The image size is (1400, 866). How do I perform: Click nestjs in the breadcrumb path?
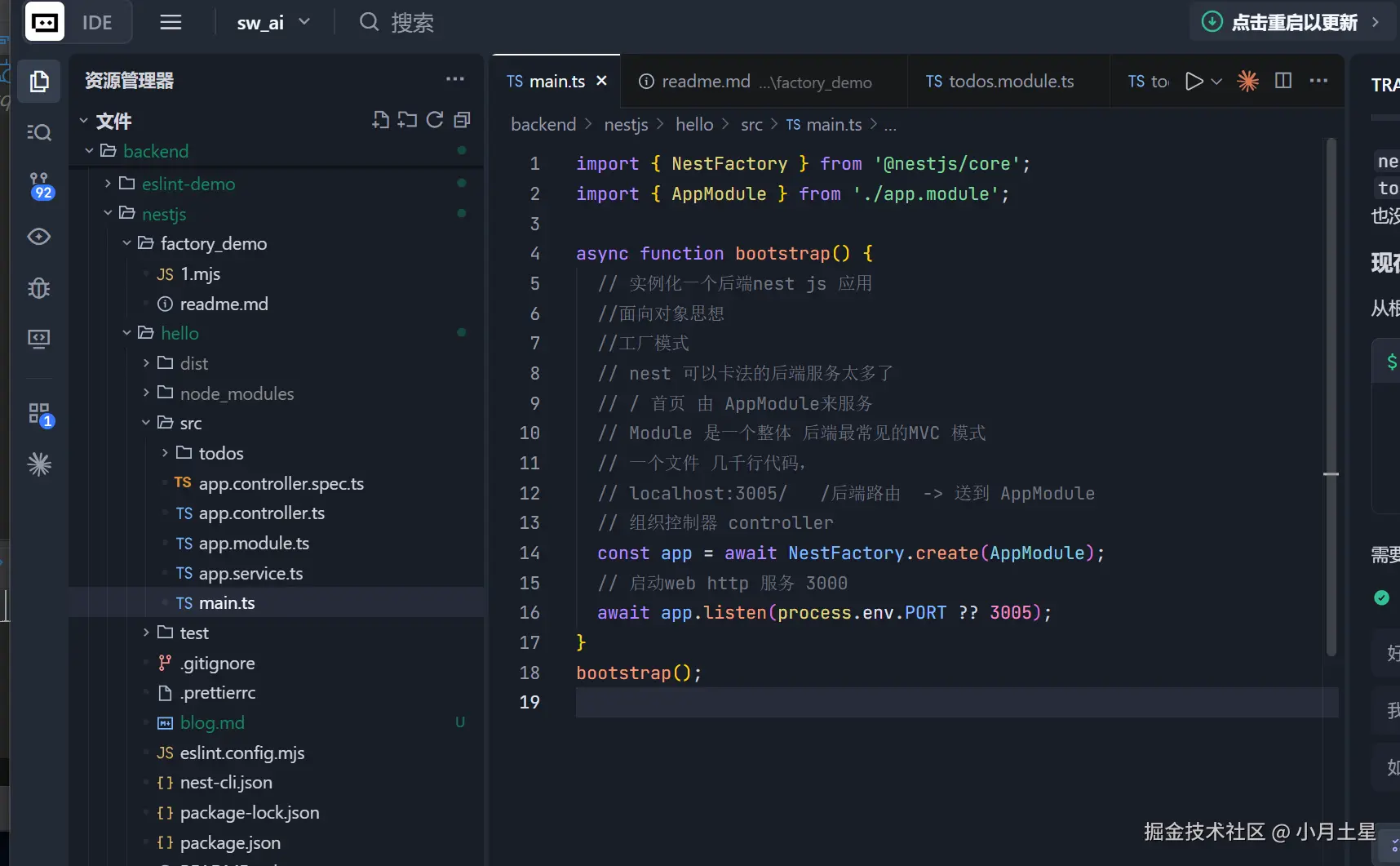(626, 124)
